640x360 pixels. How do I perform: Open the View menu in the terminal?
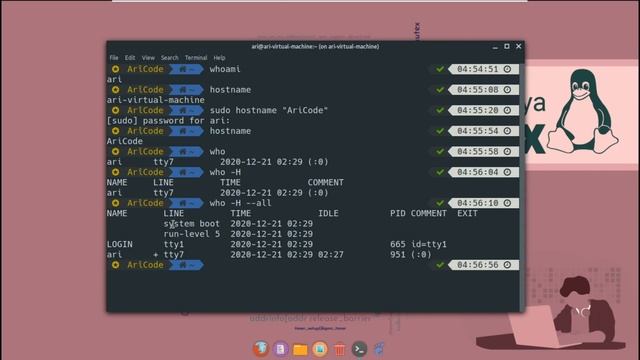click(148, 58)
